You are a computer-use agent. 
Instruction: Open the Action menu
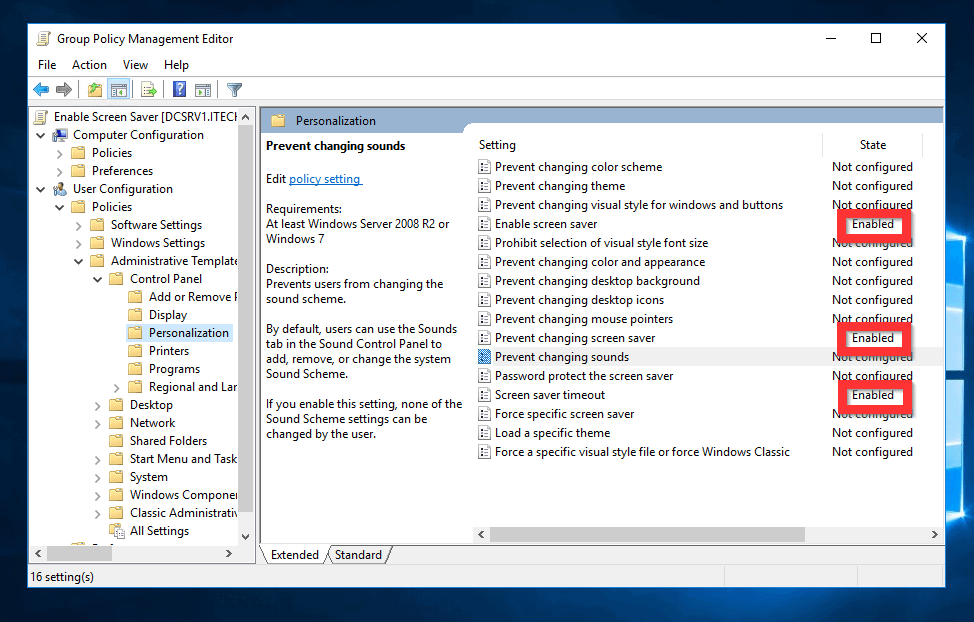(x=89, y=64)
